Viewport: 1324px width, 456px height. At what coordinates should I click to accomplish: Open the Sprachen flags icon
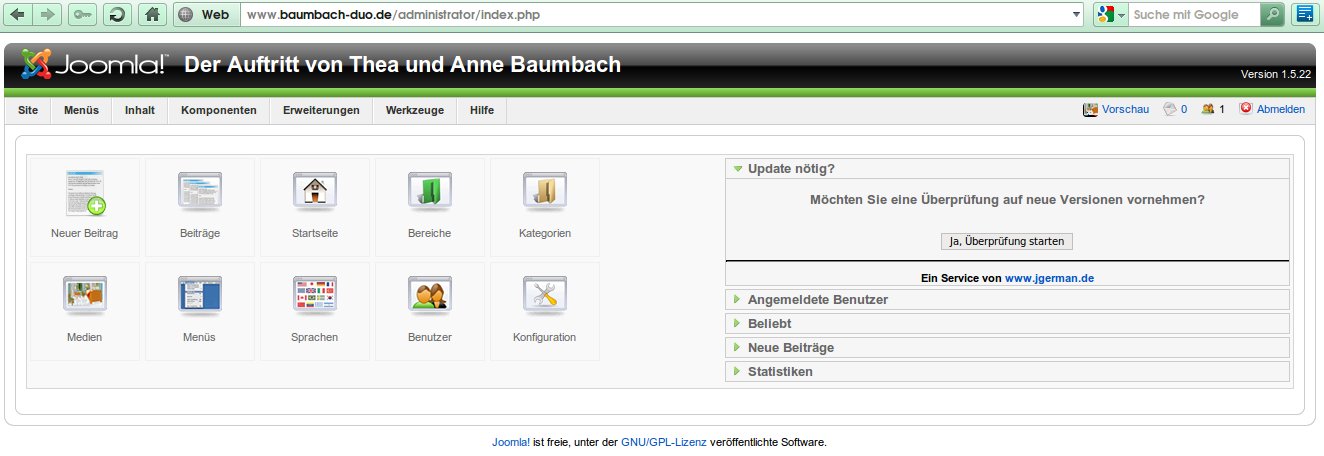315,296
